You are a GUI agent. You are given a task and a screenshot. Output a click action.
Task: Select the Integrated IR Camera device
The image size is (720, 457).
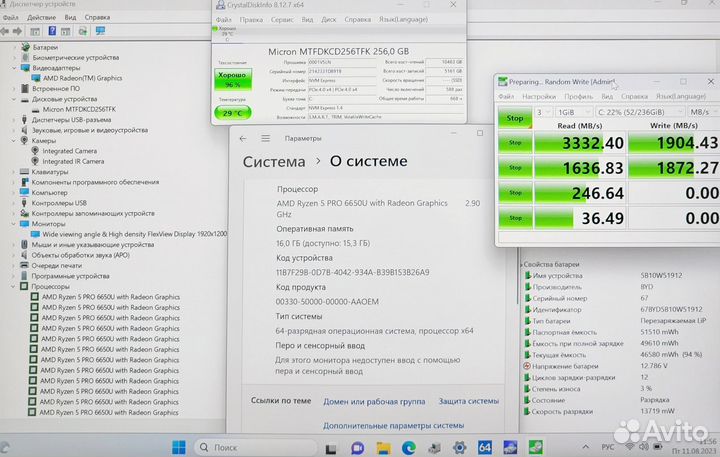73,161
